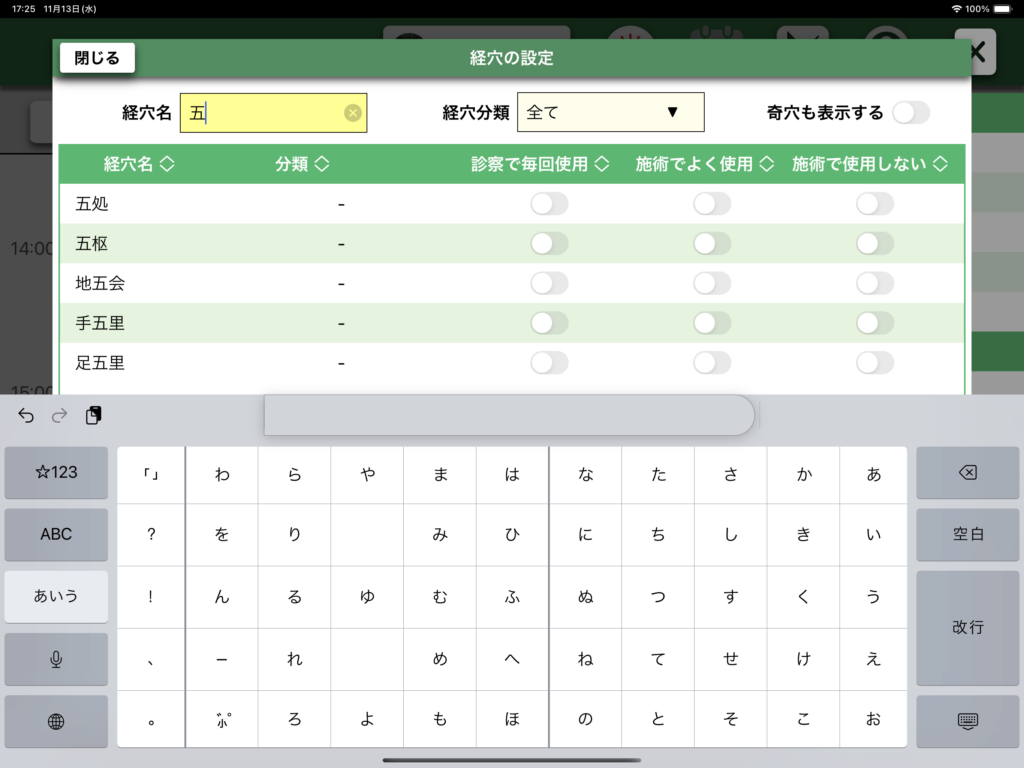Tap the undo arrow on keyboard toolbar

[x=26, y=415]
